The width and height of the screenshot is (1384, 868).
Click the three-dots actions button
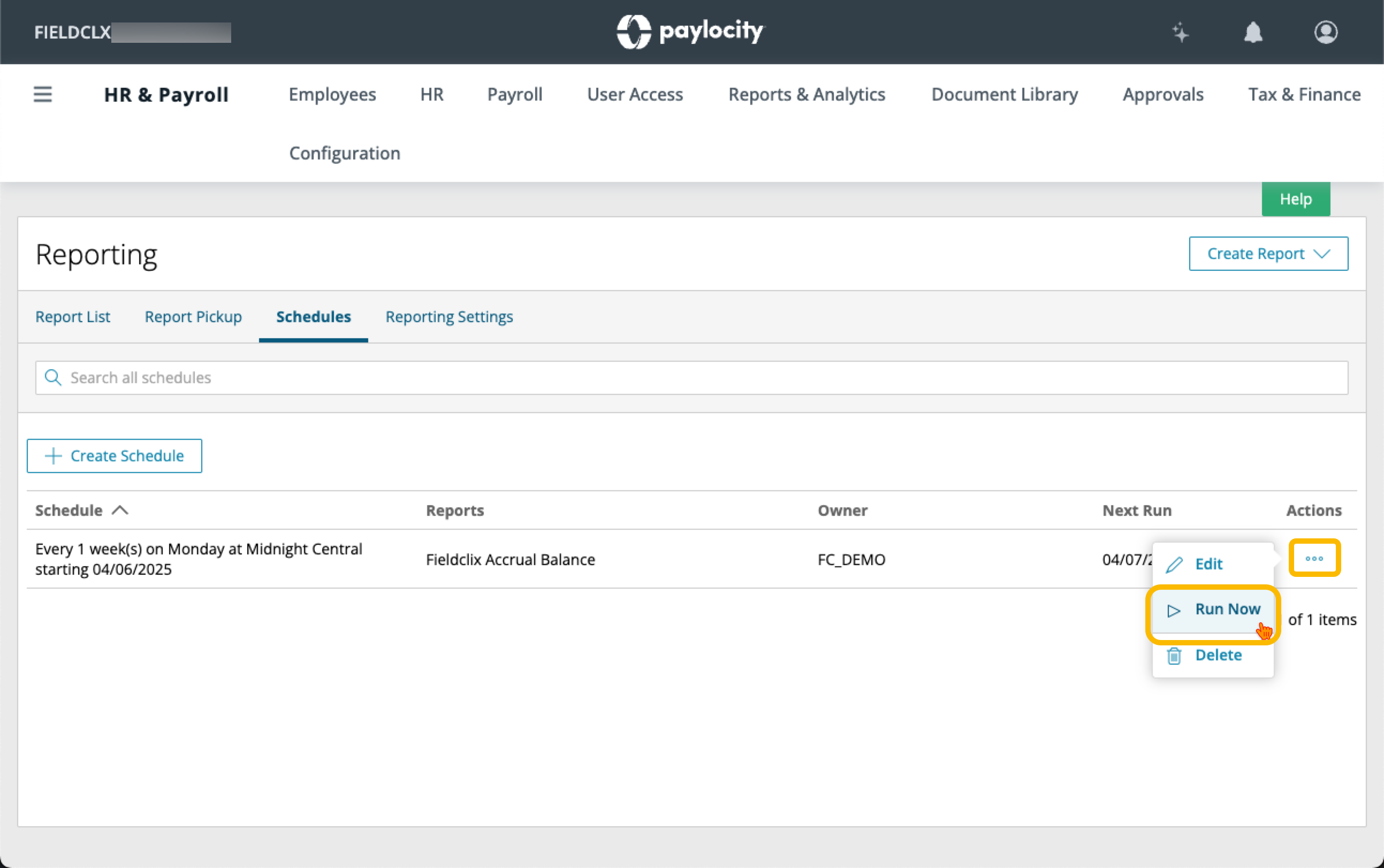(1314, 558)
